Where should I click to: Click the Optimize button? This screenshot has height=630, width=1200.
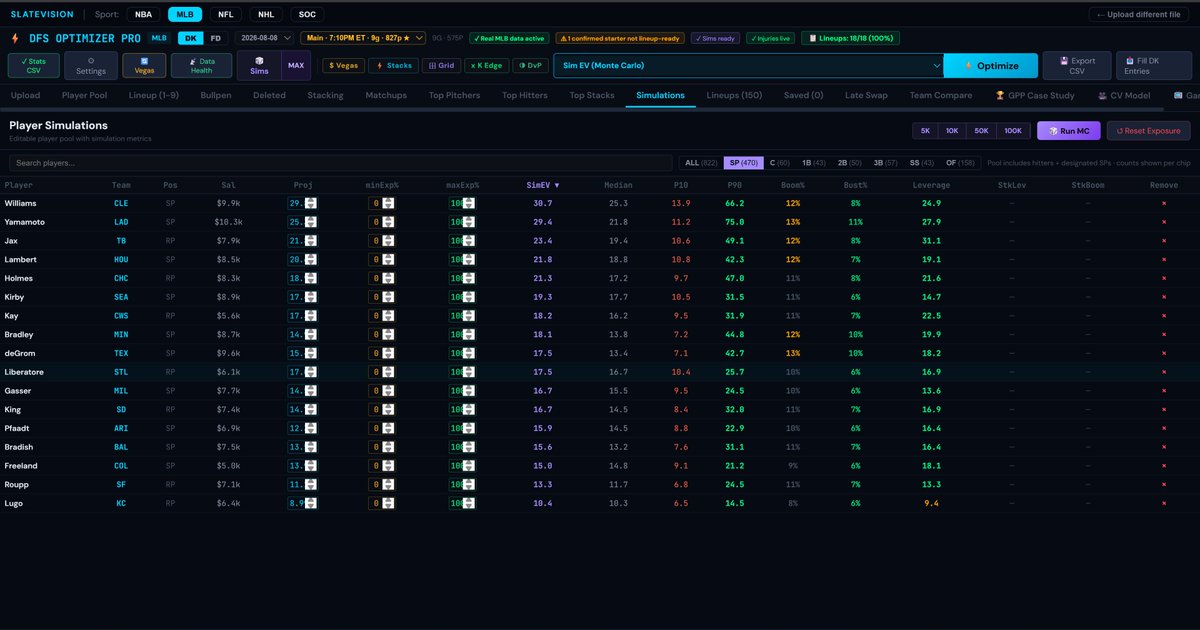(x=990, y=66)
